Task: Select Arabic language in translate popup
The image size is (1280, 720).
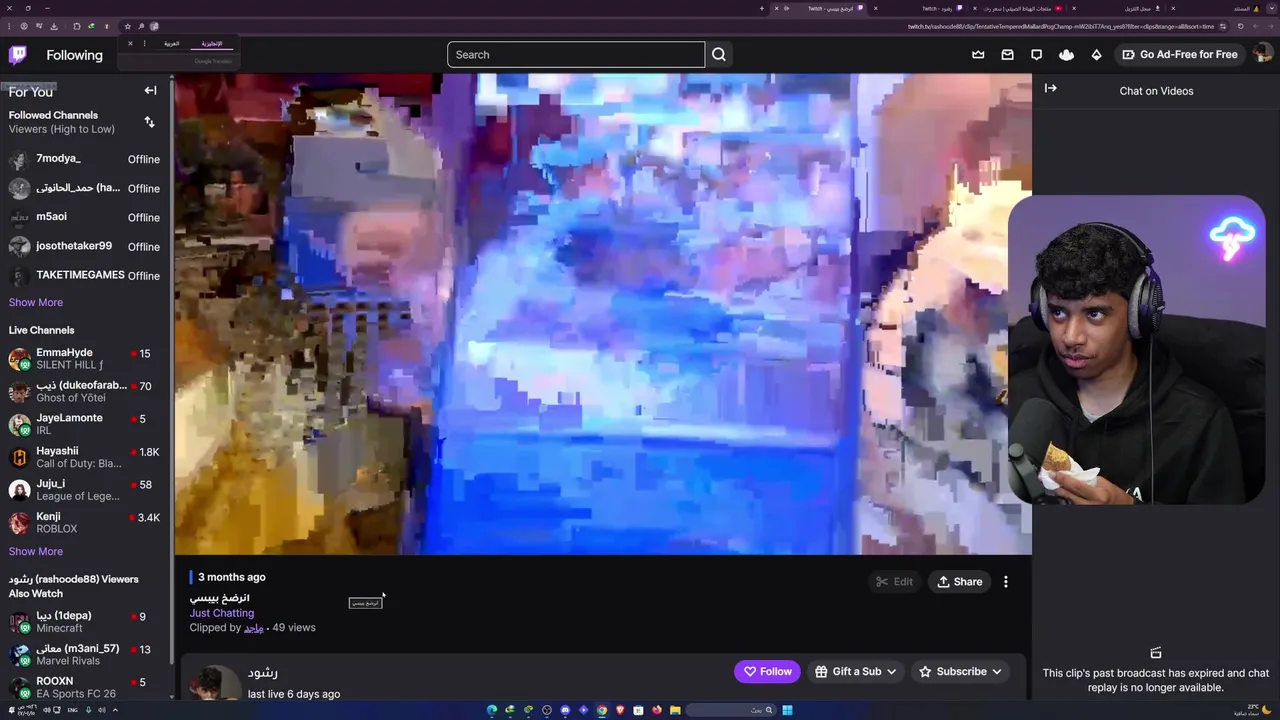Action: (x=172, y=44)
